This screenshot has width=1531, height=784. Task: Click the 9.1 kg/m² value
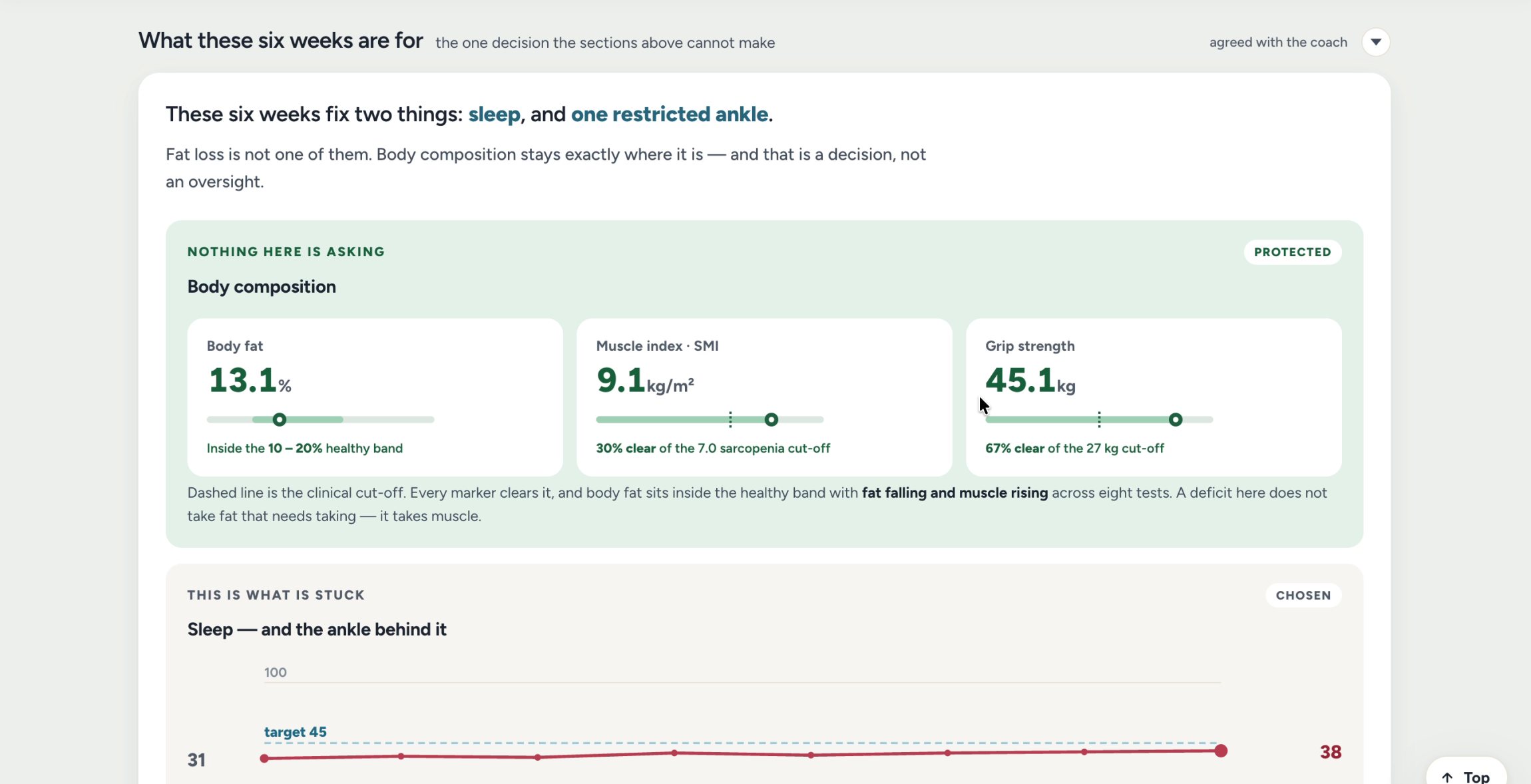pos(645,381)
